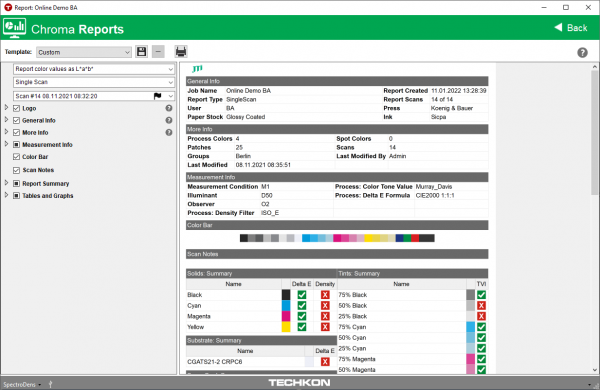The image size is (600, 390).
Task: Click the red patch in the color bar
Action: pos(415,238)
